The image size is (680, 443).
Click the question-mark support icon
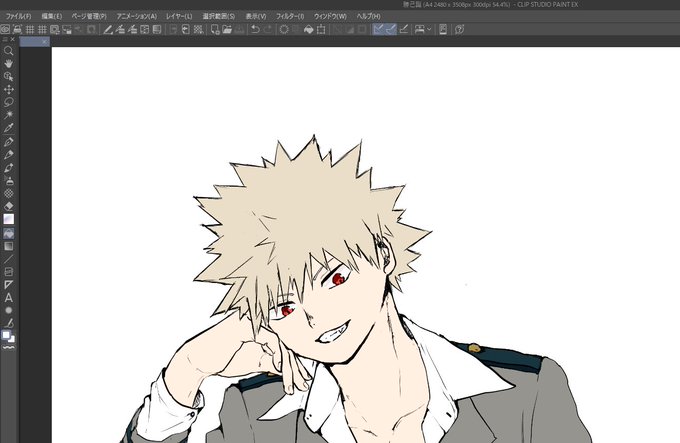pyautogui.click(x=459, y=29)
